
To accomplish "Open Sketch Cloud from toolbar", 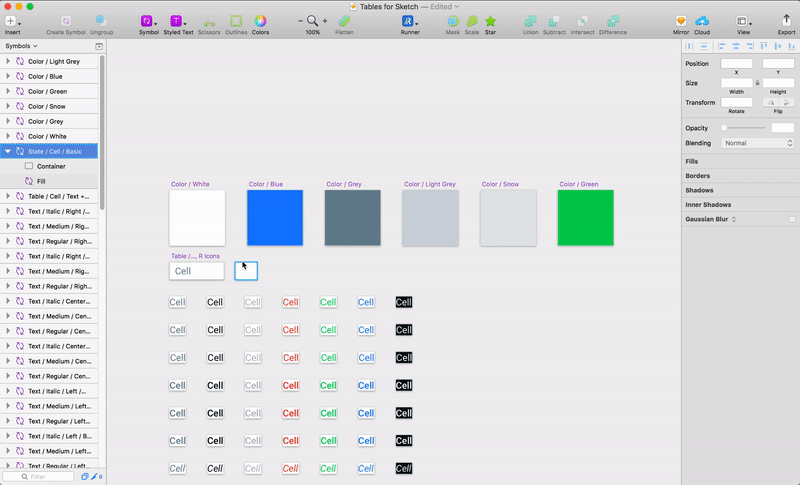I will coord(702,21).
